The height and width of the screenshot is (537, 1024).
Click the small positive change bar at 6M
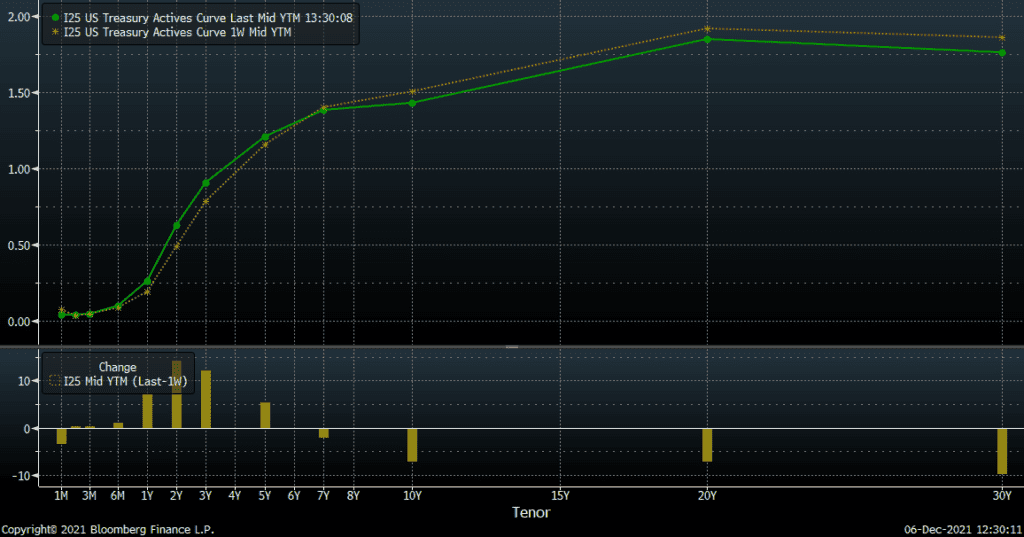click(118, 426)
